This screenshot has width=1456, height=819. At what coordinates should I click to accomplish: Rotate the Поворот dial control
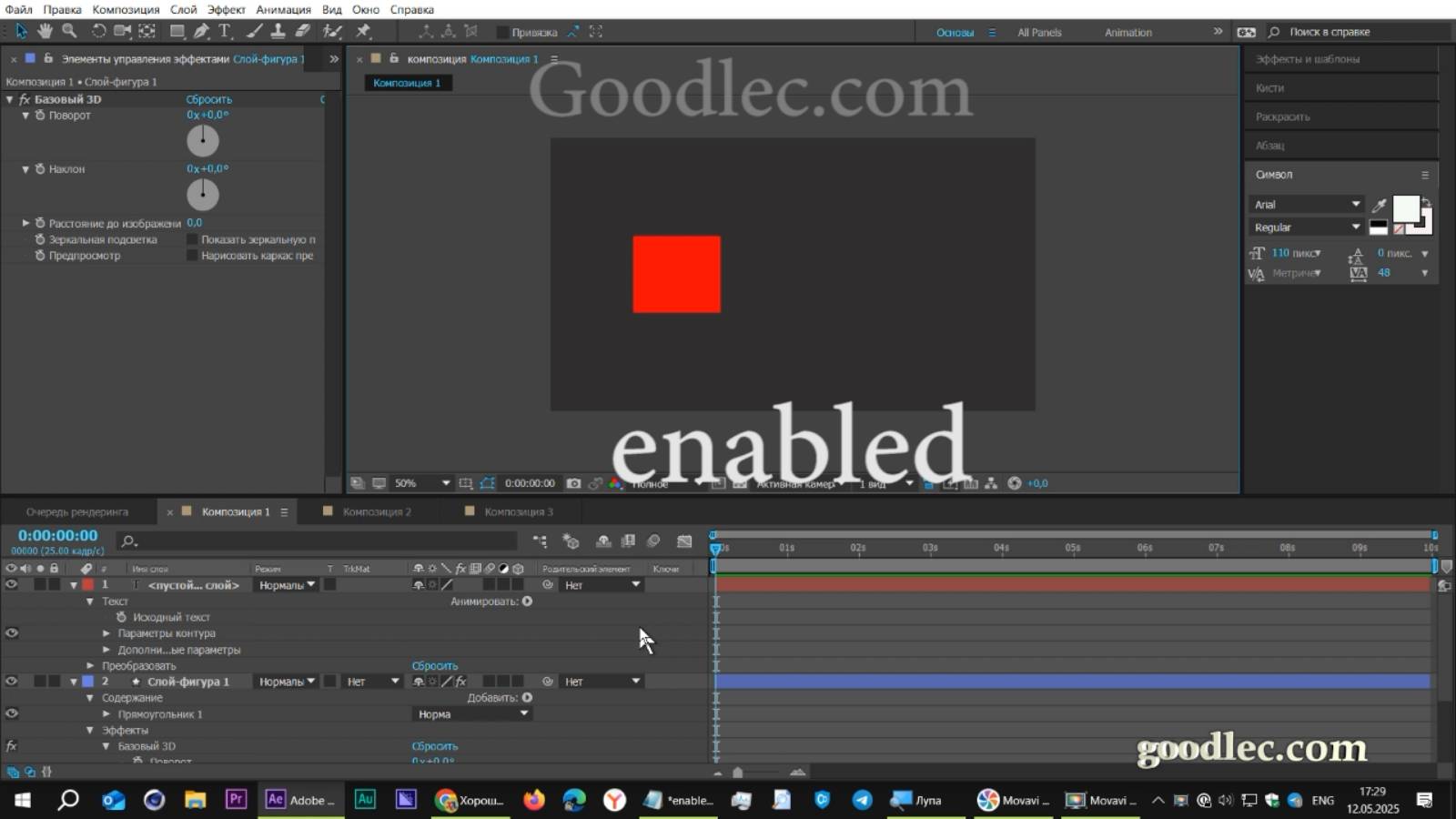202,141
